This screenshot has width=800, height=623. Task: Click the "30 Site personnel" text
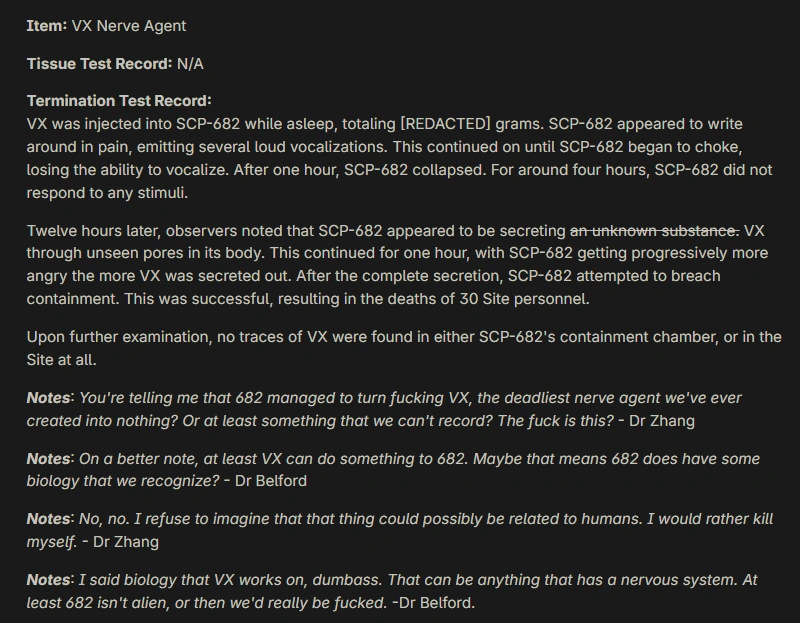tap(519, 297)
